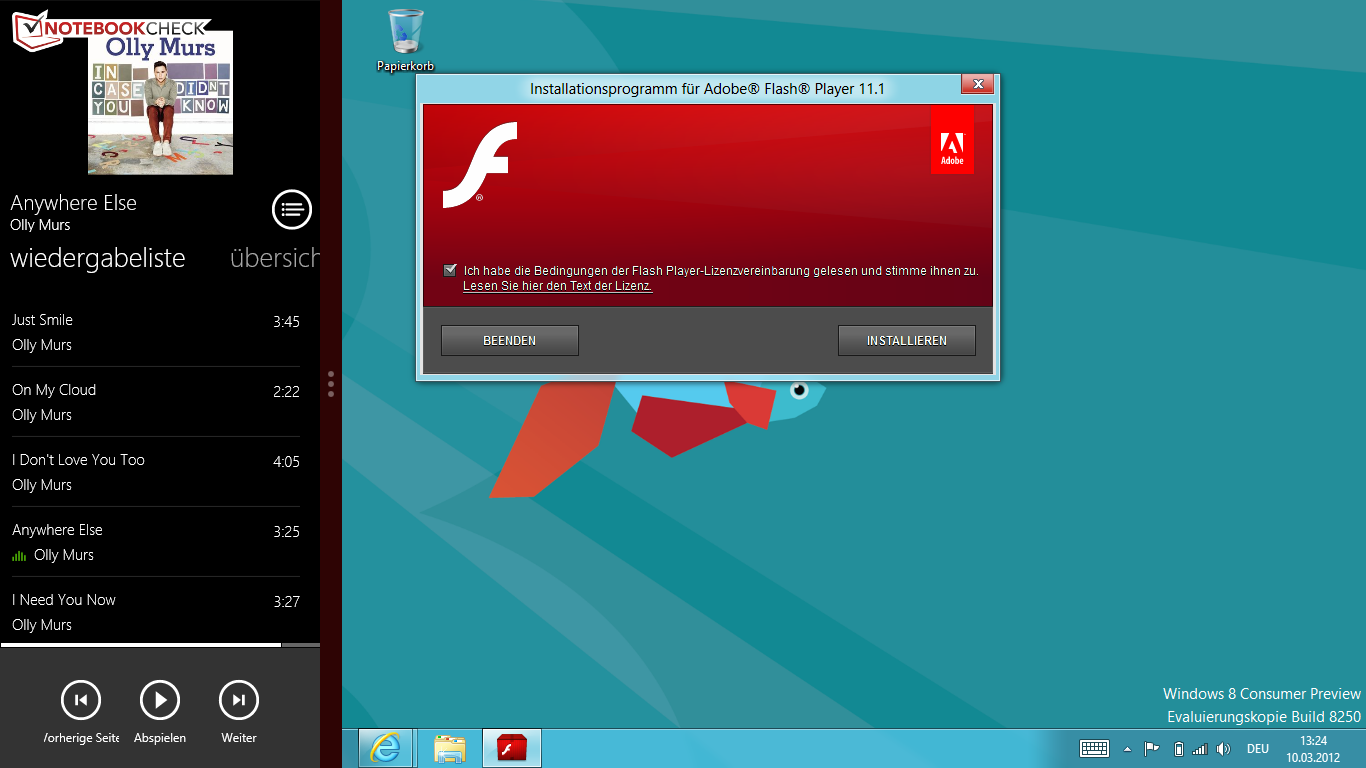Skip to the next track with Weiter
This screenshot has height=768, width=1366.
pos(239,700)
